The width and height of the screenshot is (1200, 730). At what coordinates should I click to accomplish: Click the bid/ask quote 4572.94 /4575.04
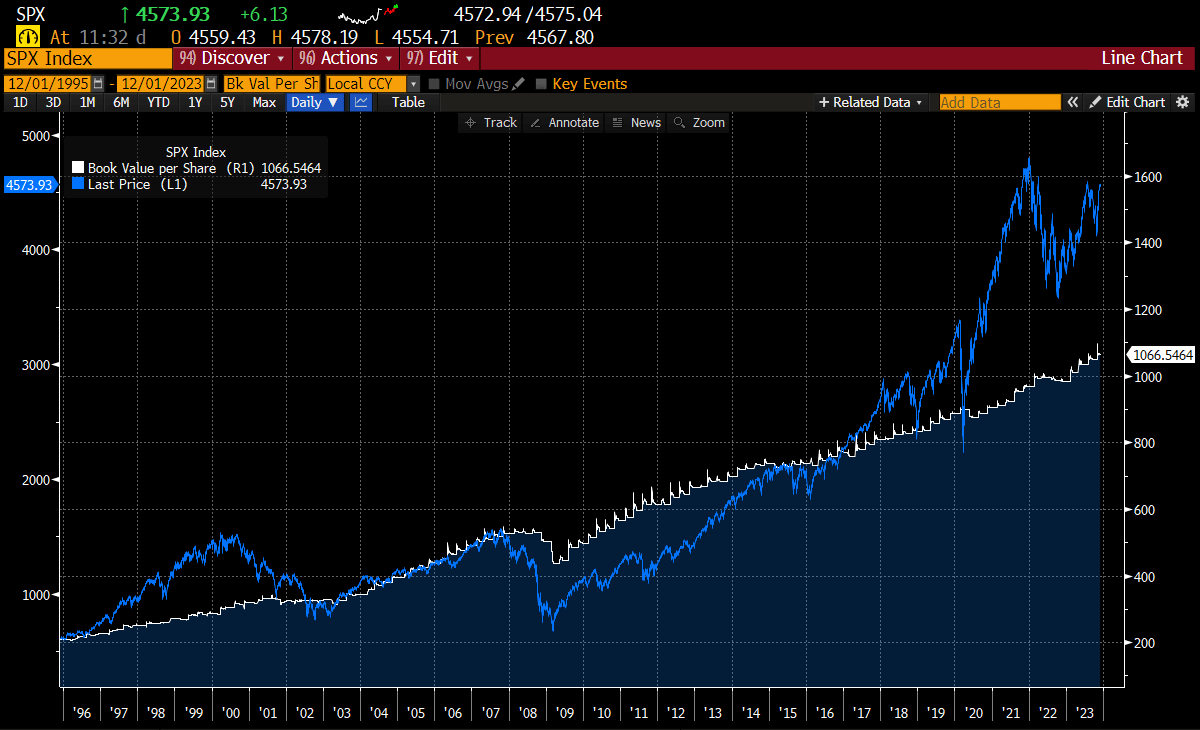point(527,14)
